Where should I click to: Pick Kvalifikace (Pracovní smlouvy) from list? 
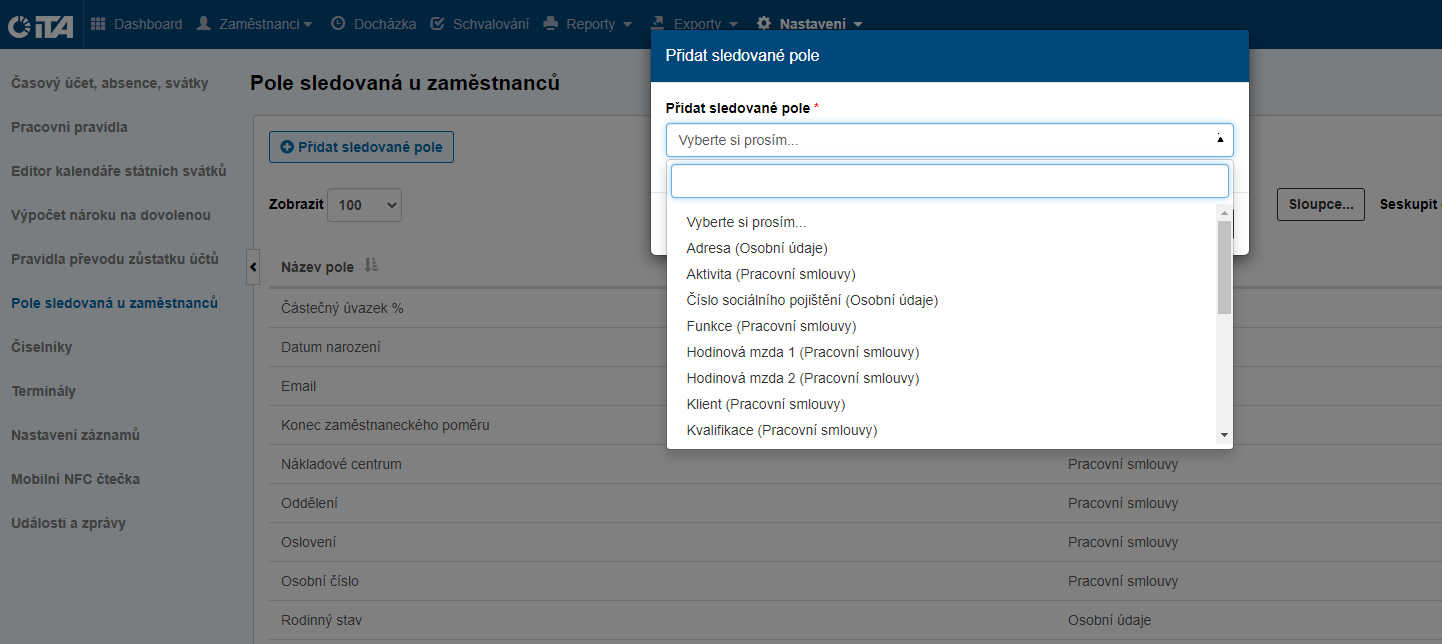pyautogui.click(x=781, y=430)
